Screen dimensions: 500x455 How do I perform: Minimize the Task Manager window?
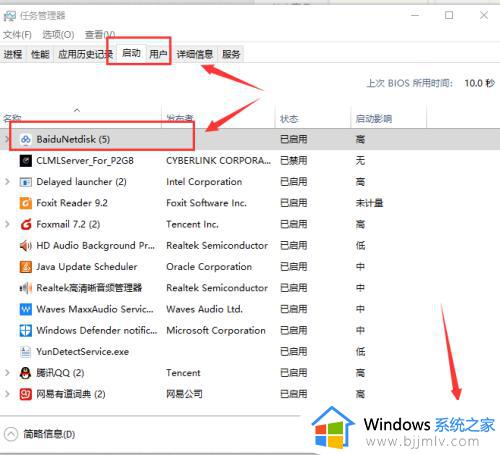415,15
